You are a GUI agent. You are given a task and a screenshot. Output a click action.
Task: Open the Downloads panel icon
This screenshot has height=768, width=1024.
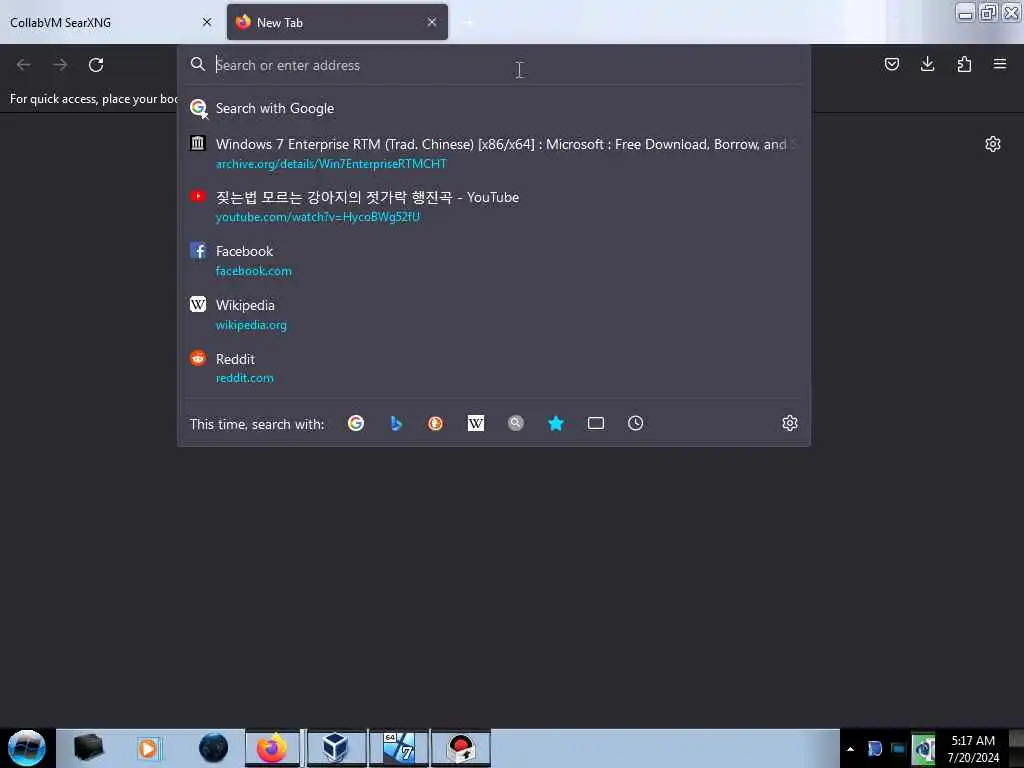(x=927, y=64)
